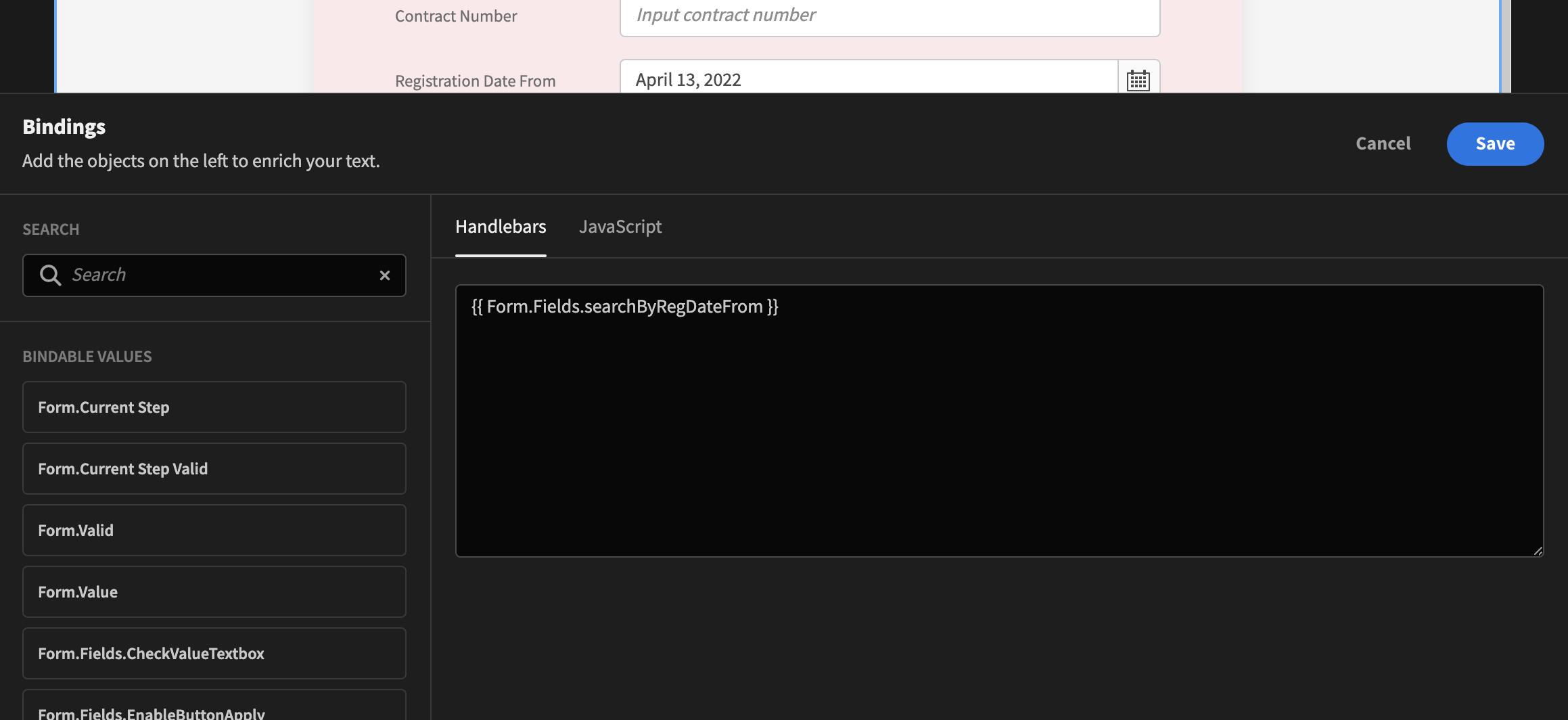Select the Form.Current Step Valid value
The width and height of the screenshot is (1568, 720).
coord(214,468)
